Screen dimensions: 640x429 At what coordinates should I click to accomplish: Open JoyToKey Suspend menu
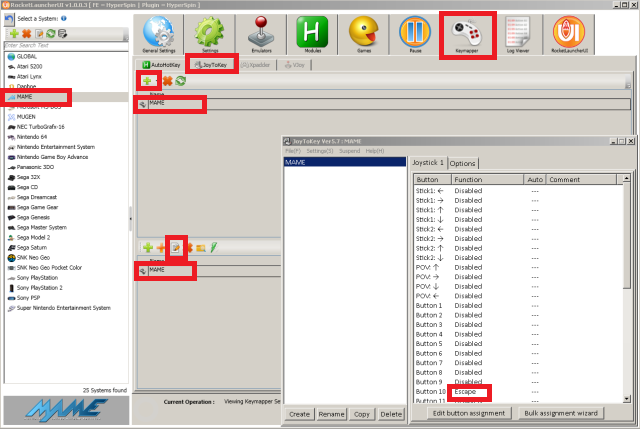(349, 151)
